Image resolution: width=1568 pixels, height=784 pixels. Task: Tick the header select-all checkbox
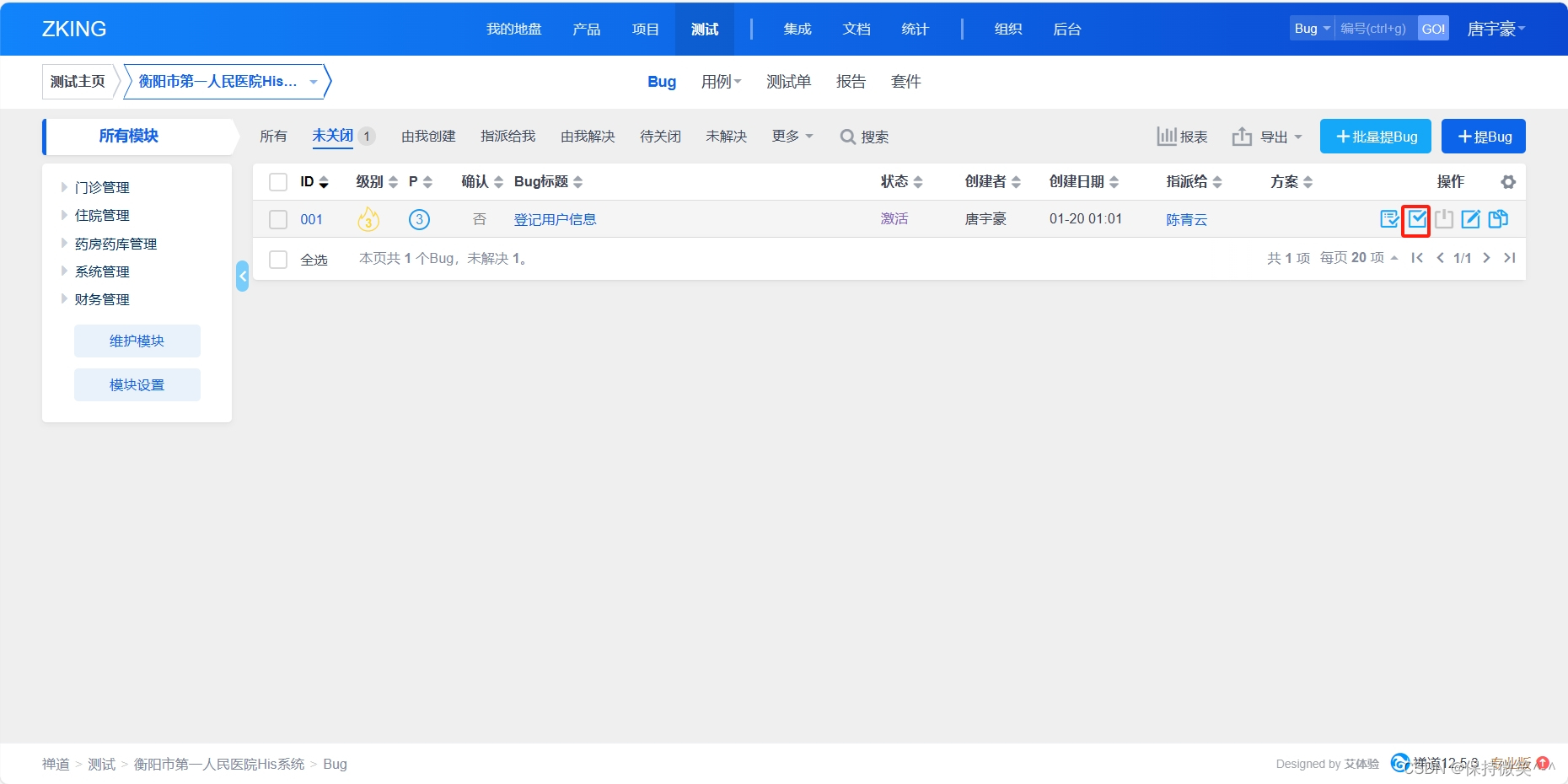(x=278, y=182)
